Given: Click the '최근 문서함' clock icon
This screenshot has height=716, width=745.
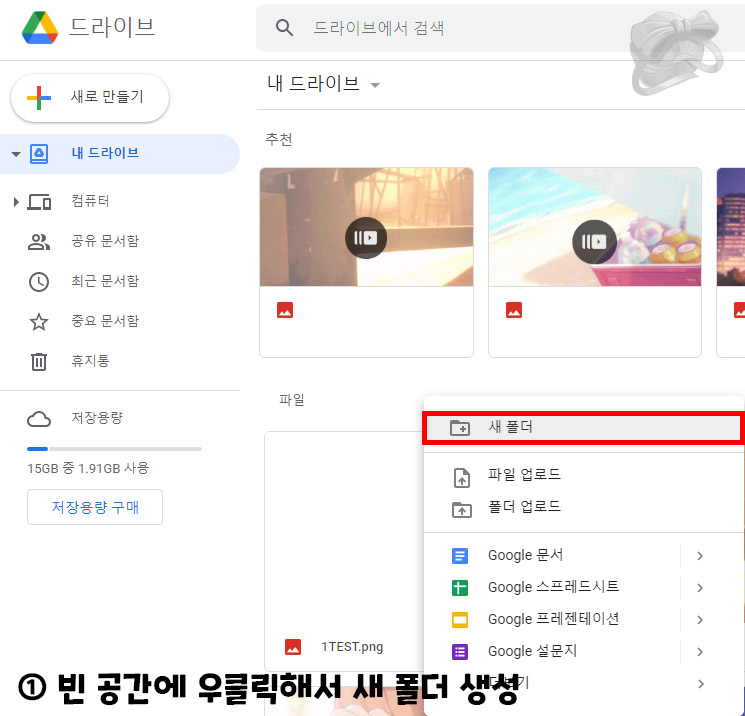Looking at the screenshot, I should [39, 282].
